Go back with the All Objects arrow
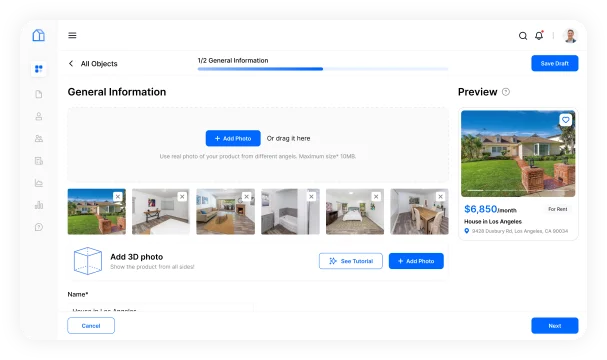607x360 pixels. [x=71, y=63]
